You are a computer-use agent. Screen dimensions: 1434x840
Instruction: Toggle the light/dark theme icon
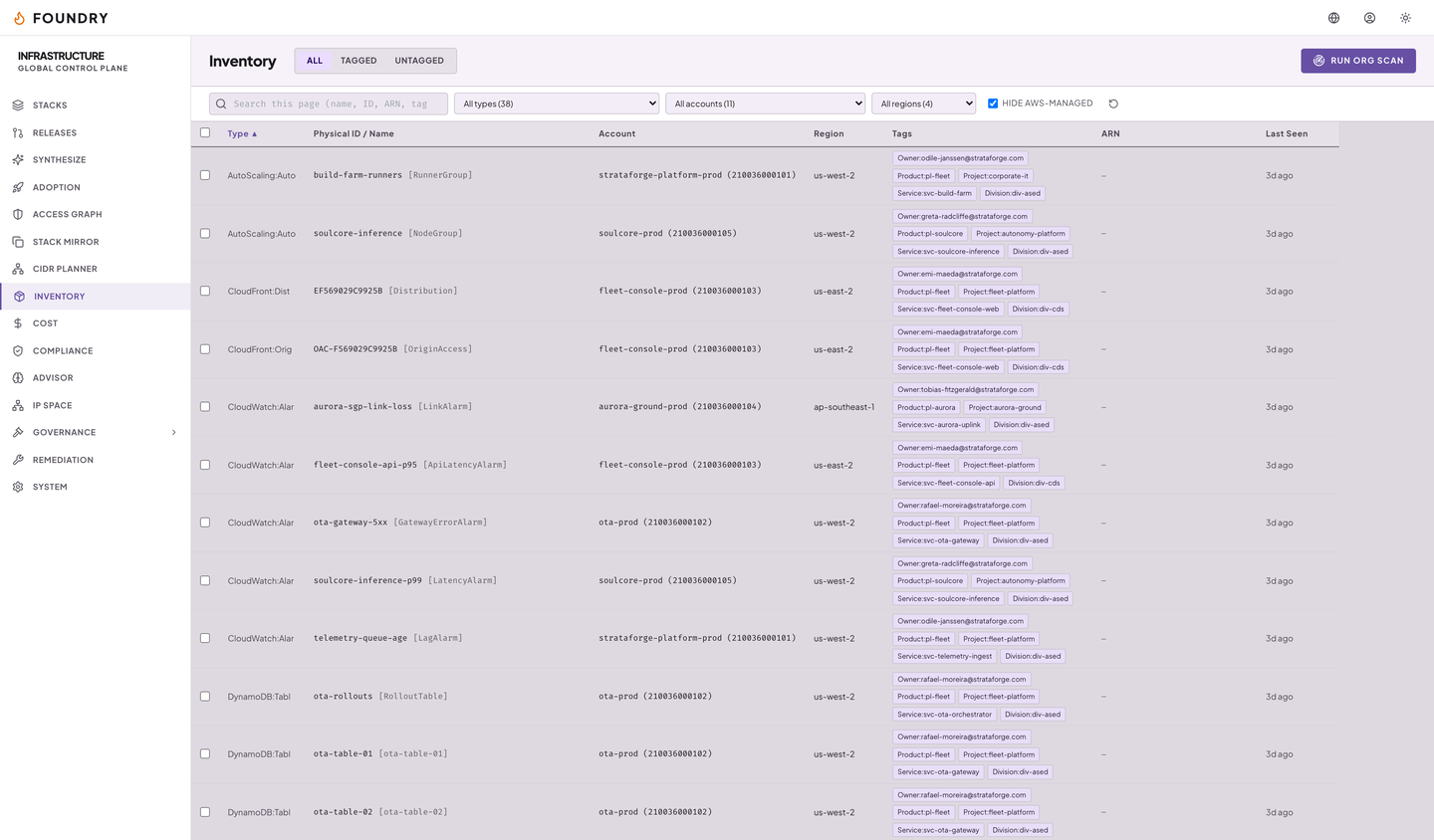click(x=1406, y=18)
